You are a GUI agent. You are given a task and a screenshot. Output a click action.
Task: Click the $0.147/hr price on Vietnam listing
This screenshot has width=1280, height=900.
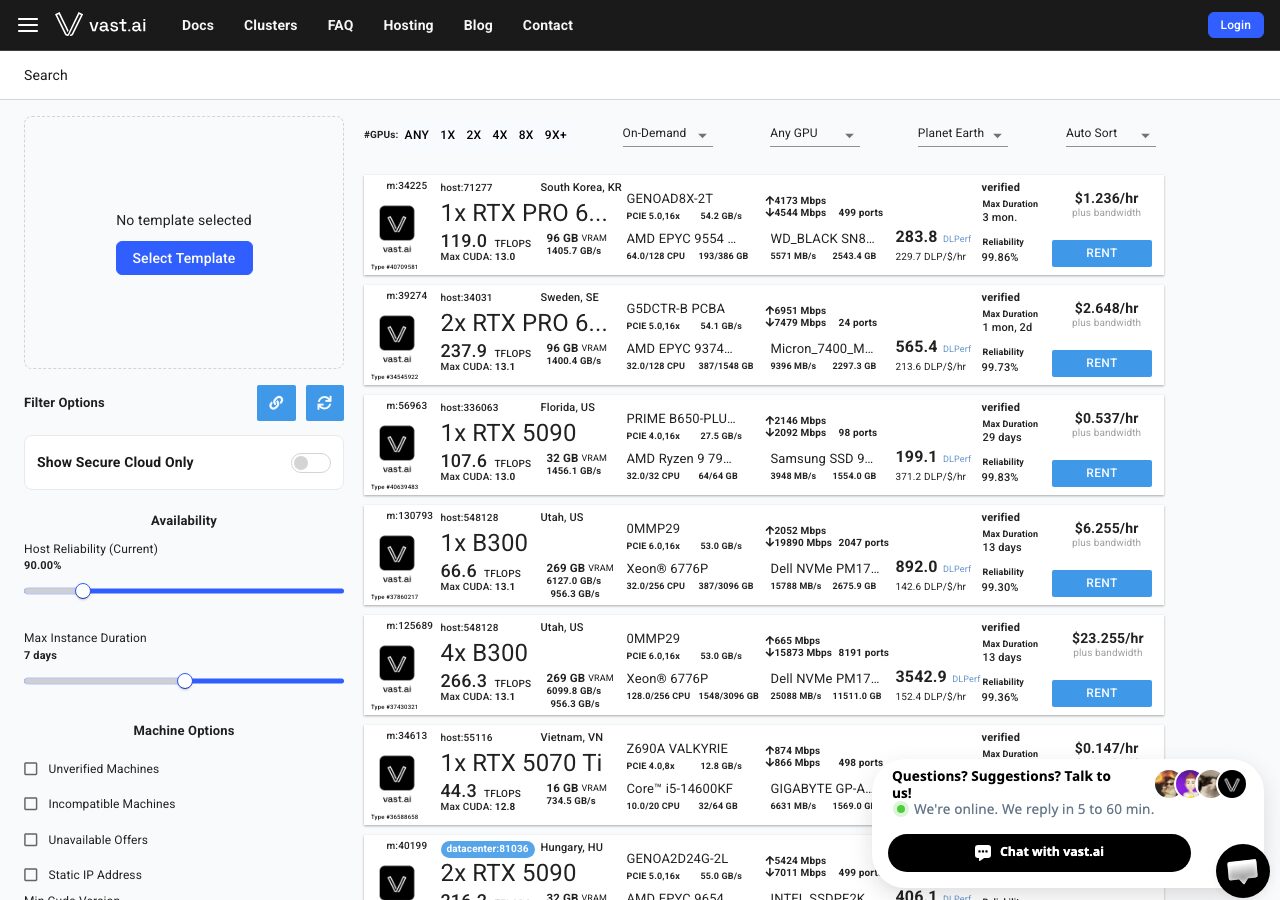[1107, 748]
